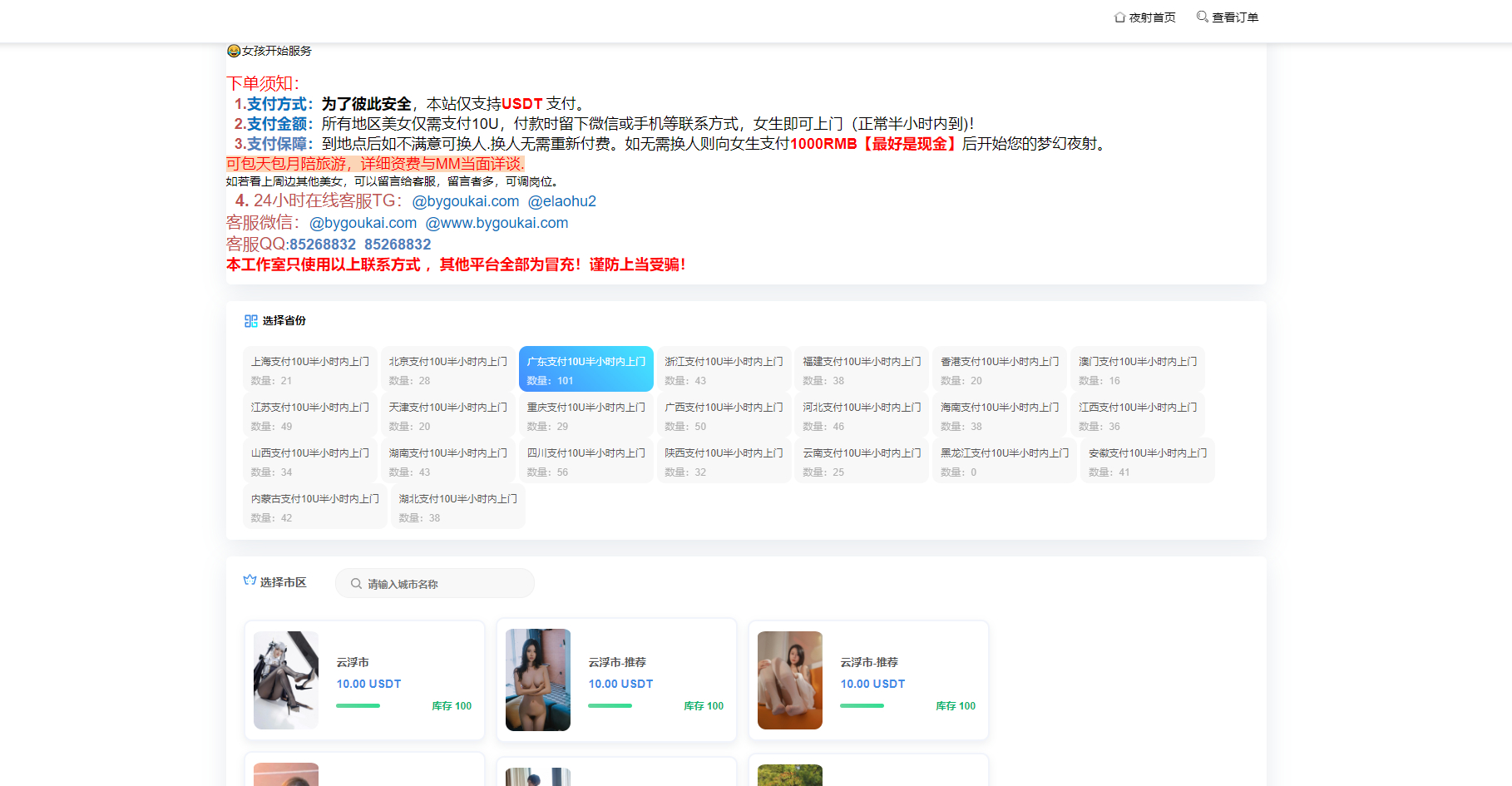The height and width of the screenshot is (786, 1512).
Task: Click the search icon inside the city name field
Action: point(356,584)
